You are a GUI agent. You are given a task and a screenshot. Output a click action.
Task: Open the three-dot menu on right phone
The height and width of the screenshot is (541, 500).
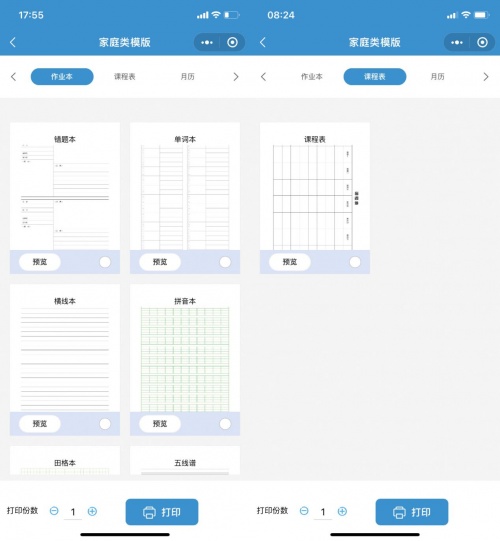[x=457, y=42]
